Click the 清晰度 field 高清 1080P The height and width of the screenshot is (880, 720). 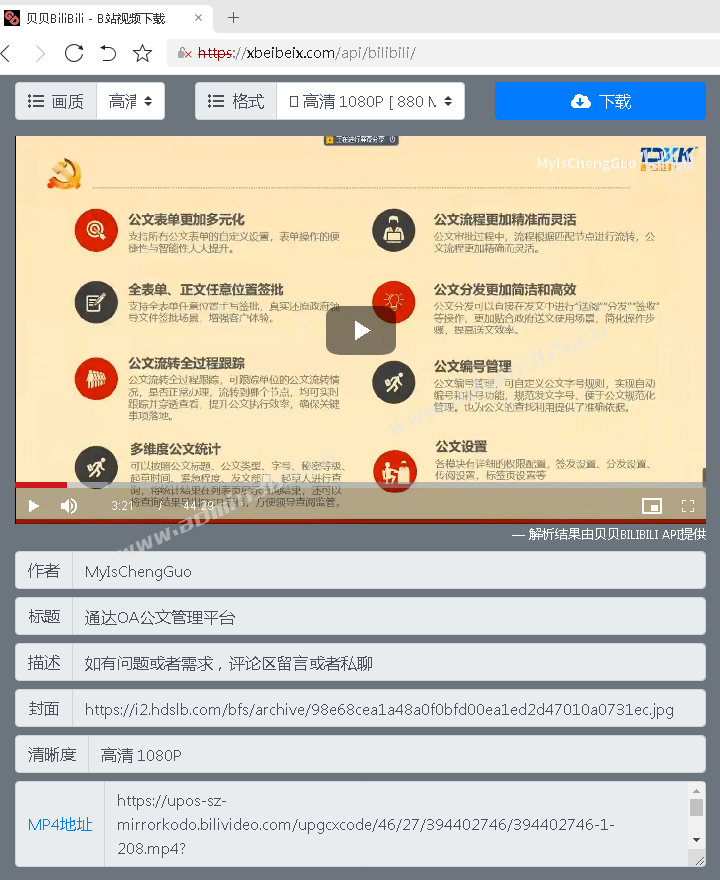pos(397,755)
